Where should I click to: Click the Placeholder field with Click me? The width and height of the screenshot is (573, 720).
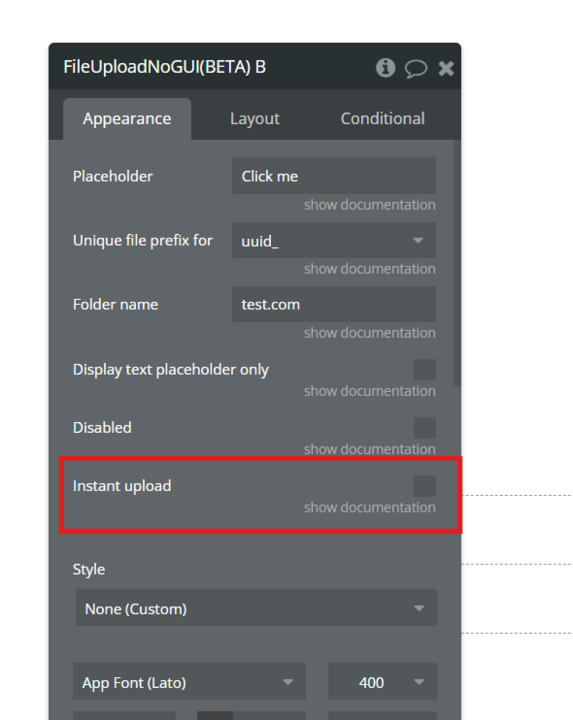(334, 176)
